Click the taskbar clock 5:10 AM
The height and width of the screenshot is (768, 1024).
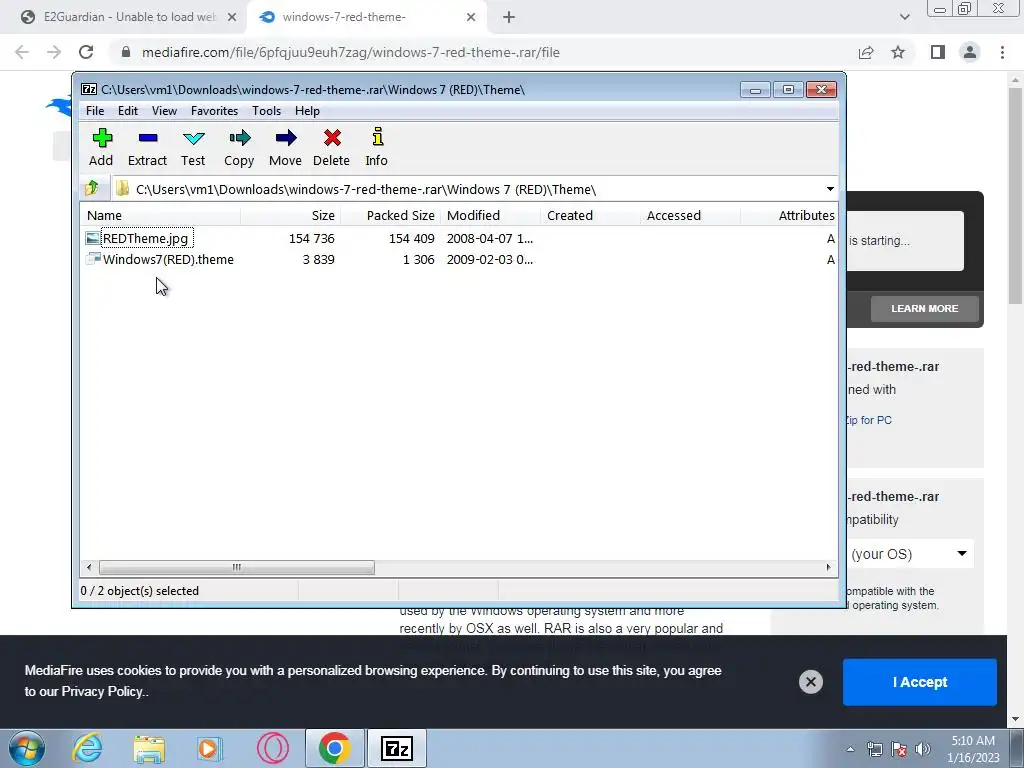(x=973, y=749)
